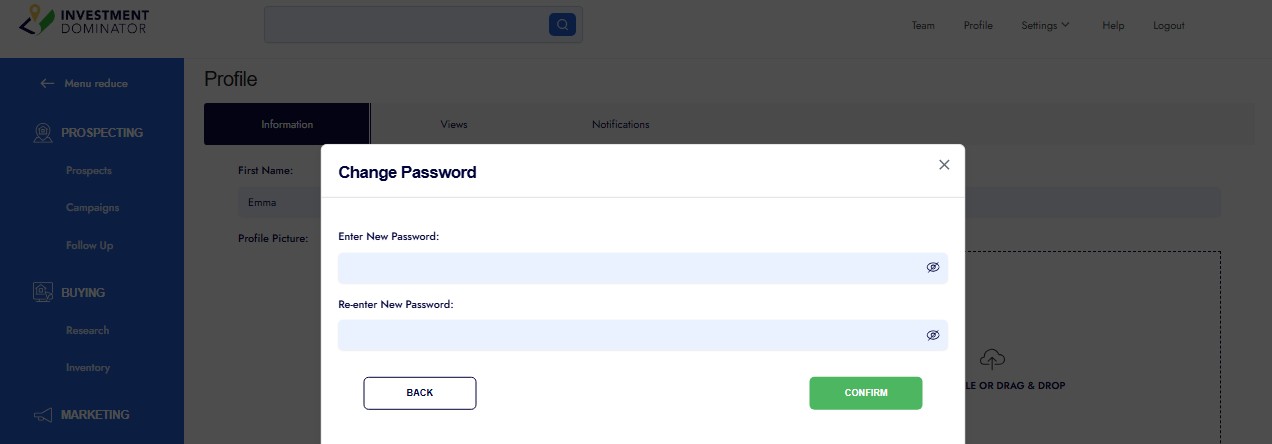Click Logout in the top navigation
Image resolution: width=1272 pixels, height=444 pixels.
[x=1168, y=26]
